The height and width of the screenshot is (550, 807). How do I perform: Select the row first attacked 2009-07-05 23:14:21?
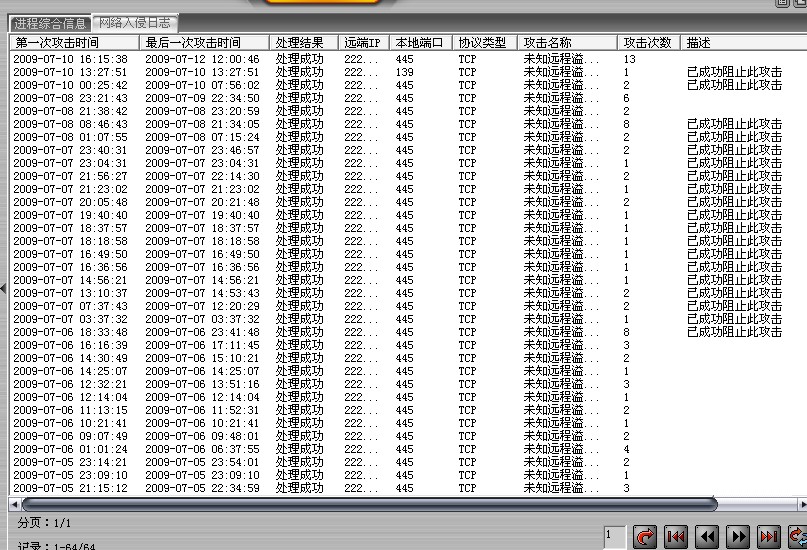click(408, 462)
